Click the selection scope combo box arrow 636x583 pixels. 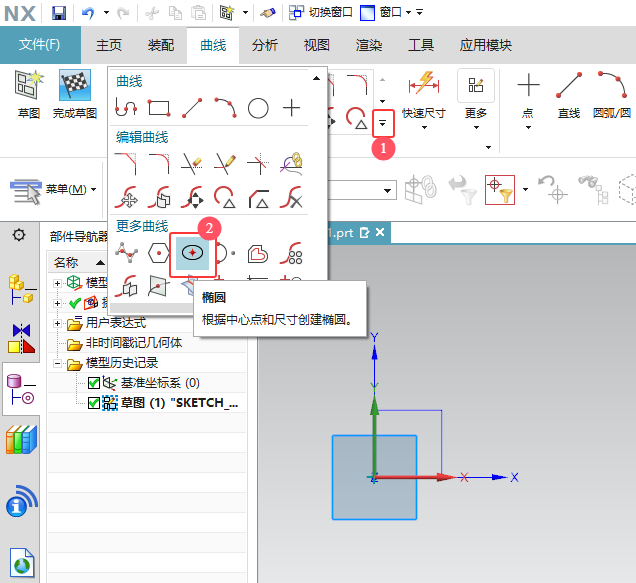point(388,190)
